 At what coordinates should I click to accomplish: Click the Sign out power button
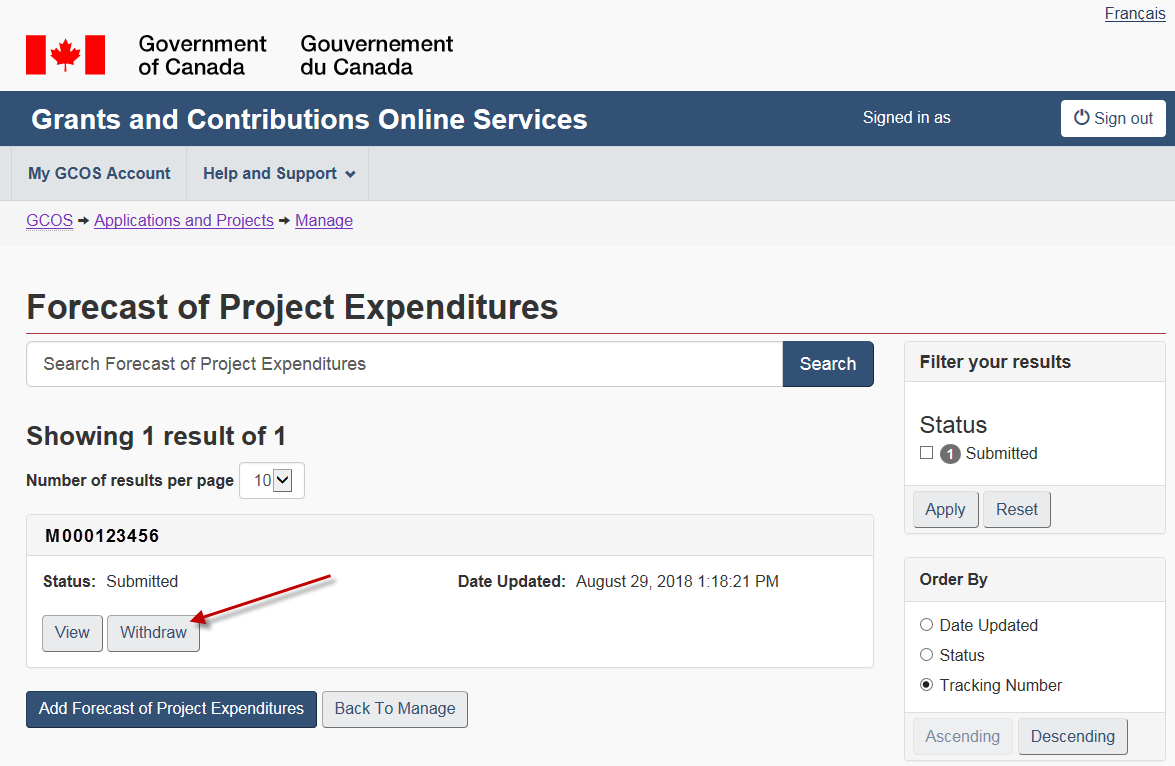1113,118
